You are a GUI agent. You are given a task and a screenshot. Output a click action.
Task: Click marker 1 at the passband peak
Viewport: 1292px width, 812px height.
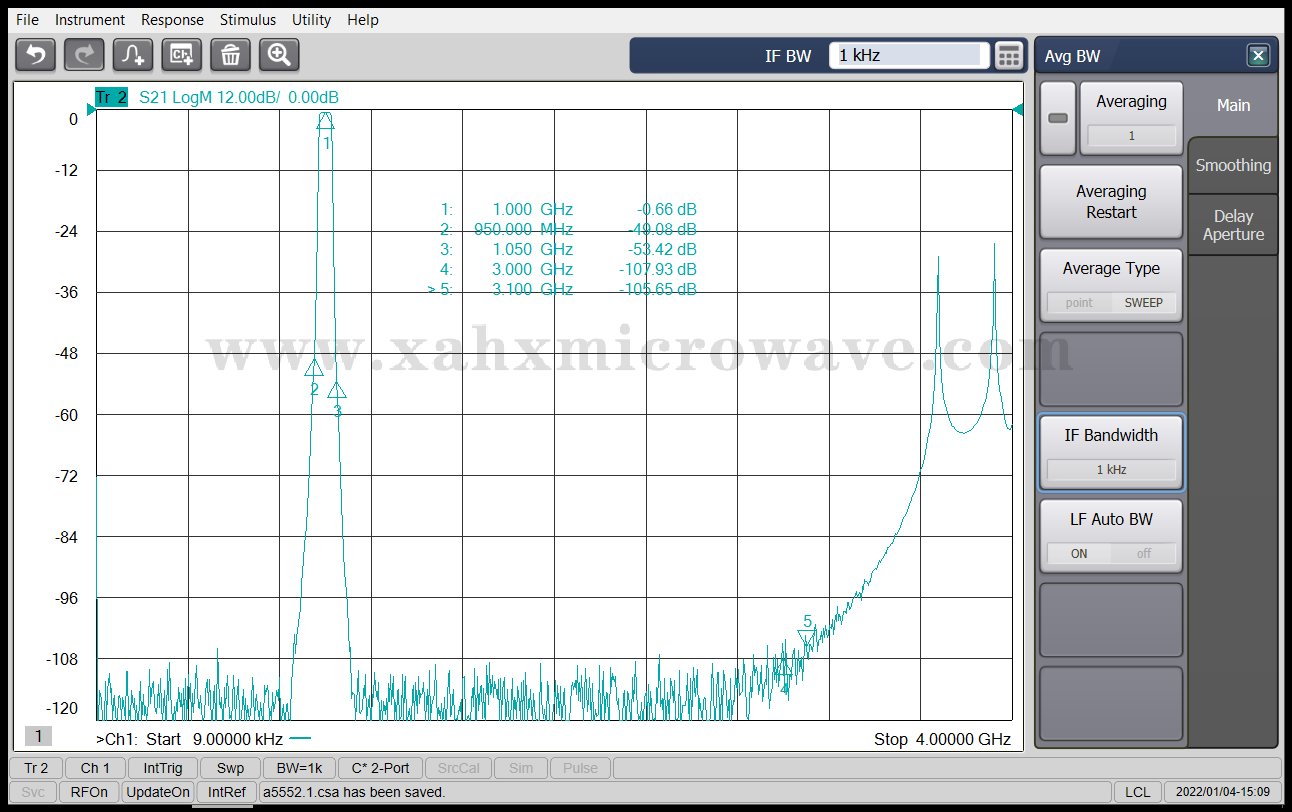(326, 121)
